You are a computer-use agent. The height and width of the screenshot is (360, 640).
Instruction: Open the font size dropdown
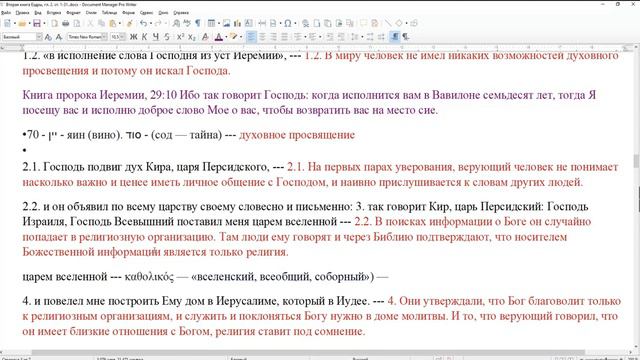click(123, 37)
